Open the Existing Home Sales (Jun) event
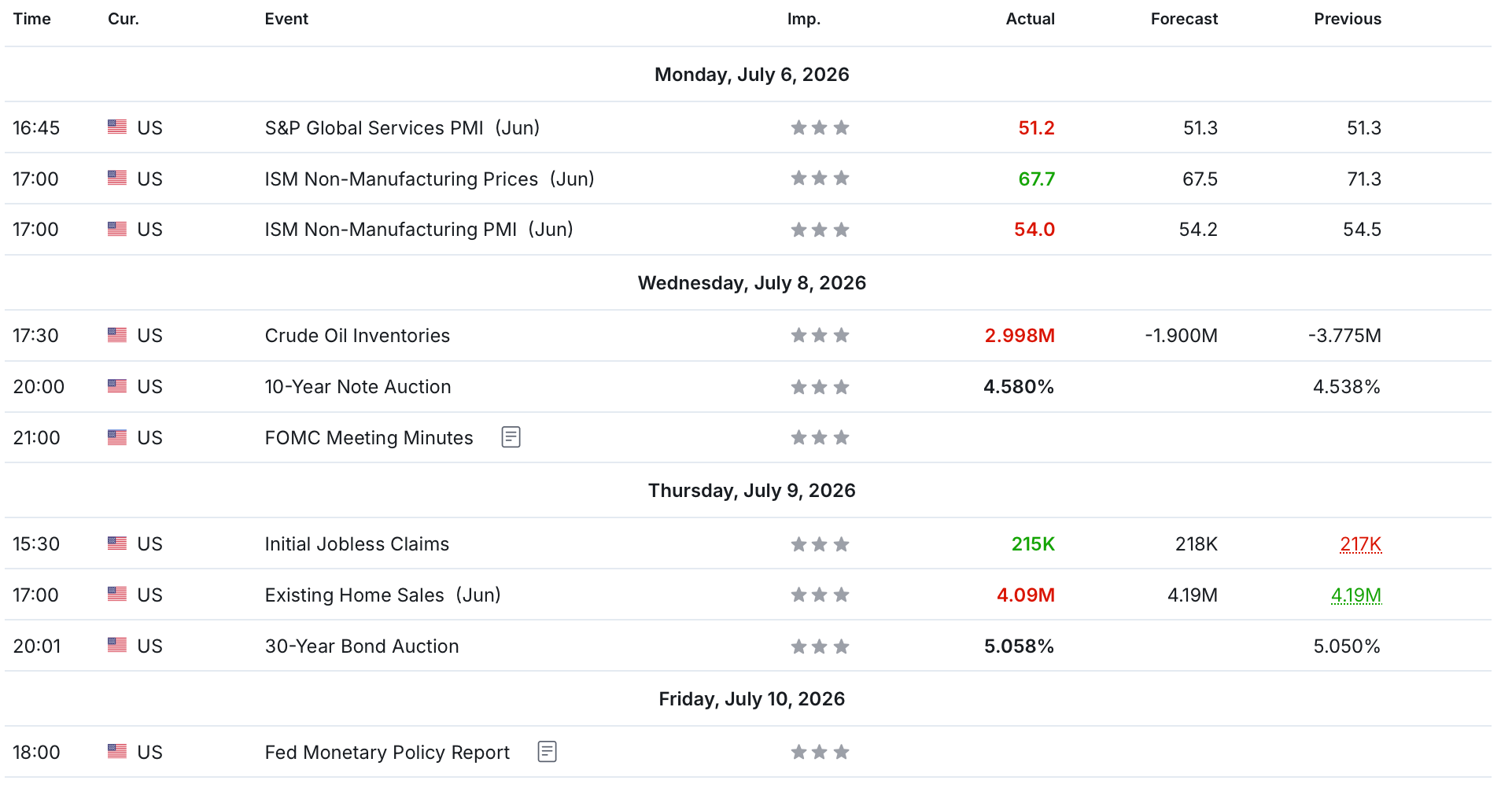 click(x=383, y=595)
